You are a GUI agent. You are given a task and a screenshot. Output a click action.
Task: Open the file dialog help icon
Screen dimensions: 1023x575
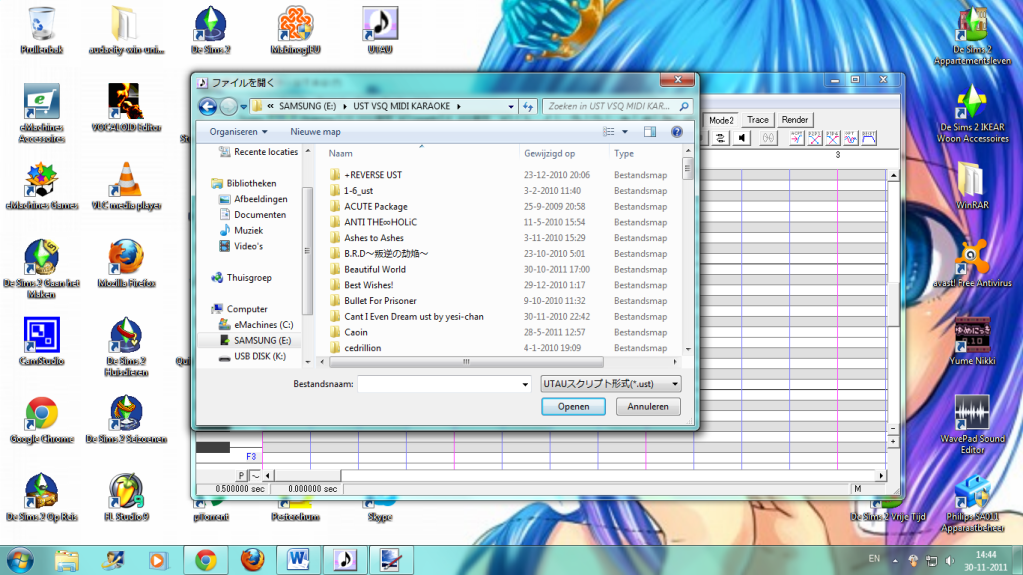tap(677, 131)
